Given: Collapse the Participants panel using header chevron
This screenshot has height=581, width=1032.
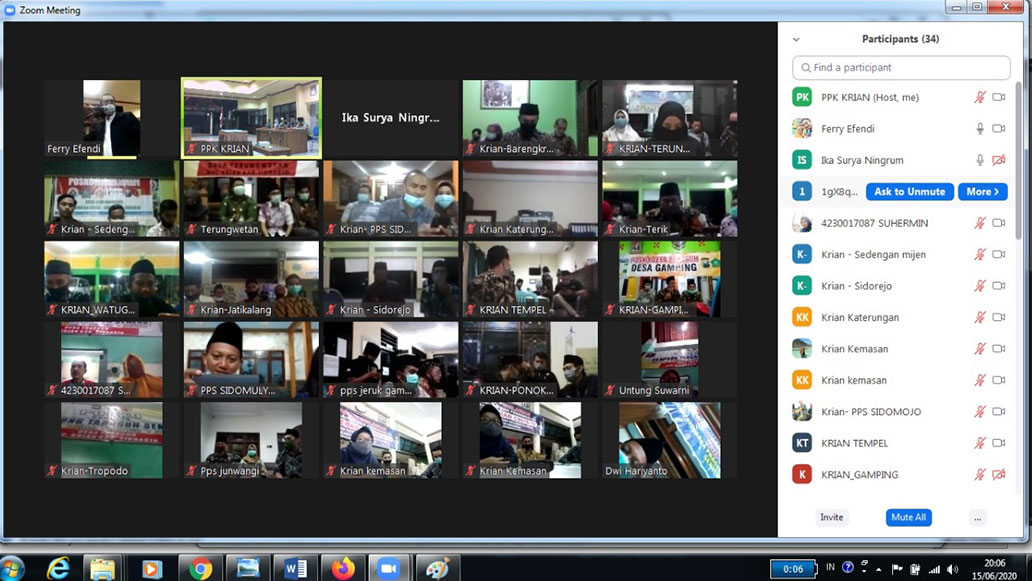Looking at the screenshot, I should click(796, 40).
